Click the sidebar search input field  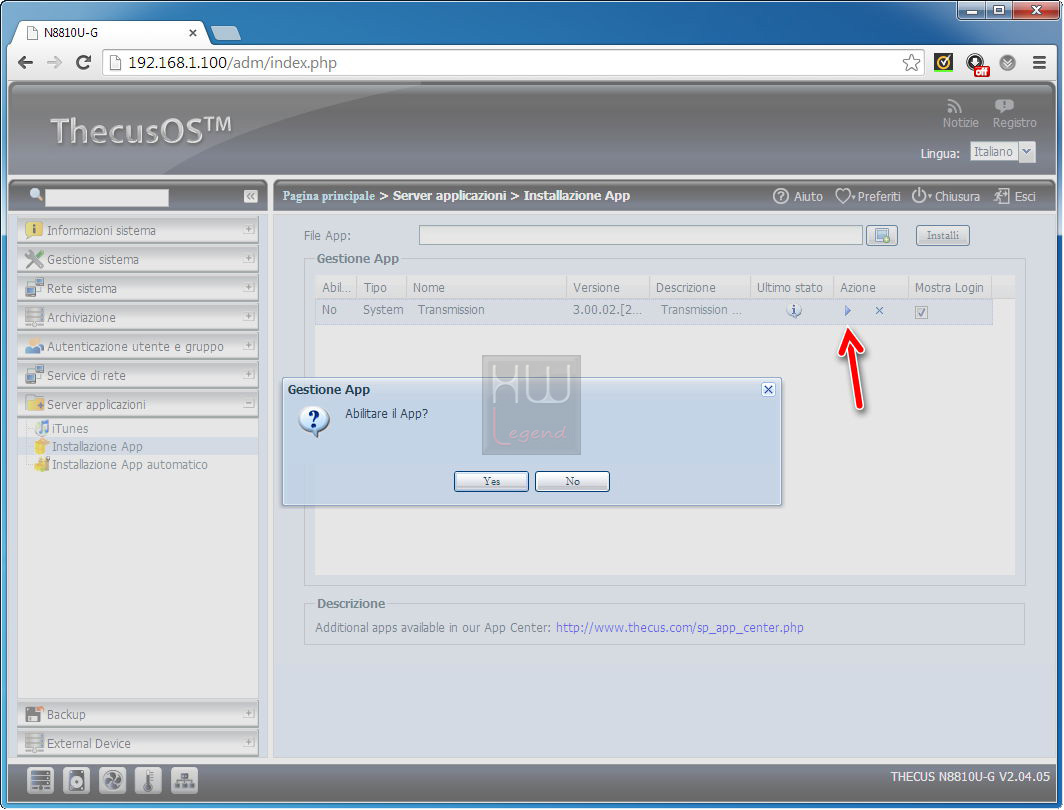[x=107, y=197]
